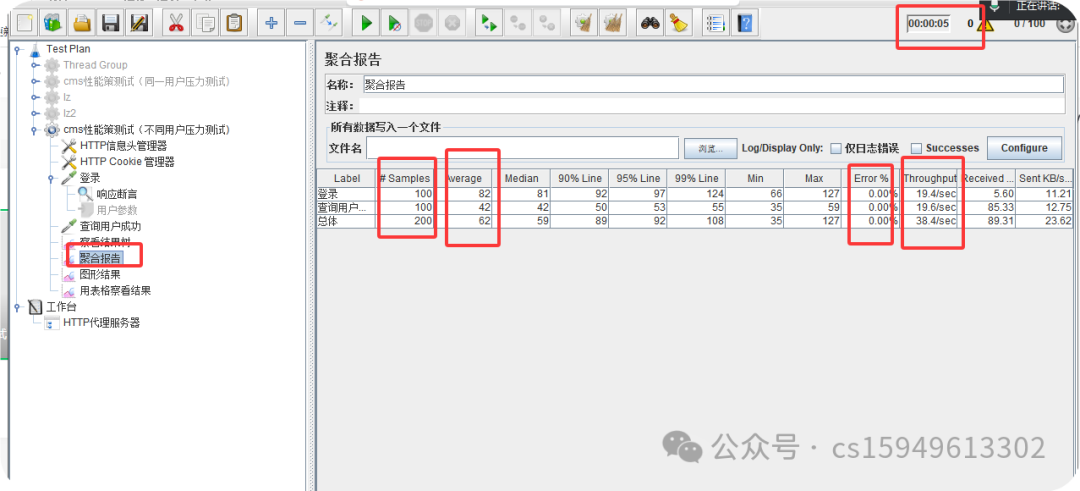The image size is (1080, 491).
Task: Open the Templates icon in toolbar
Action: coord(53,23)
